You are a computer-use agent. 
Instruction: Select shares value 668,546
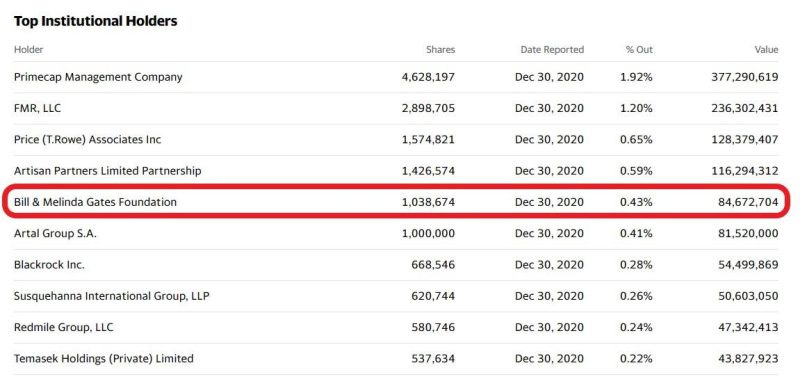(x=433, y=265)
